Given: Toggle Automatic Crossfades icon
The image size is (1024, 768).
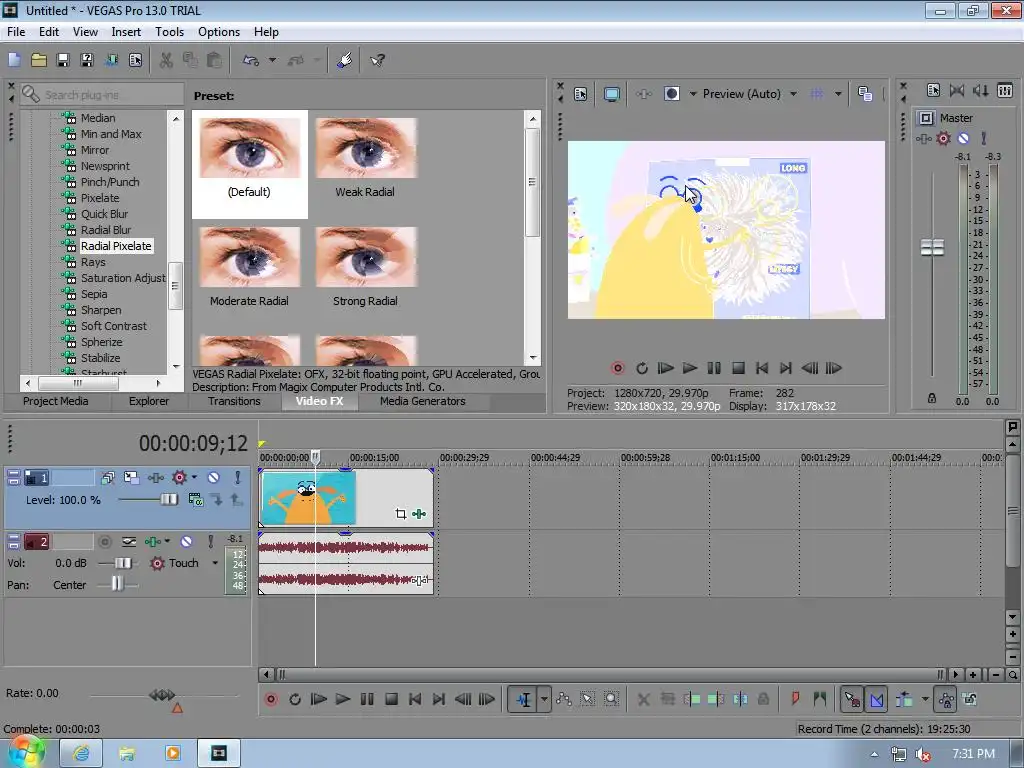Looking at the screenshot, I should click(x=876, y=699).
